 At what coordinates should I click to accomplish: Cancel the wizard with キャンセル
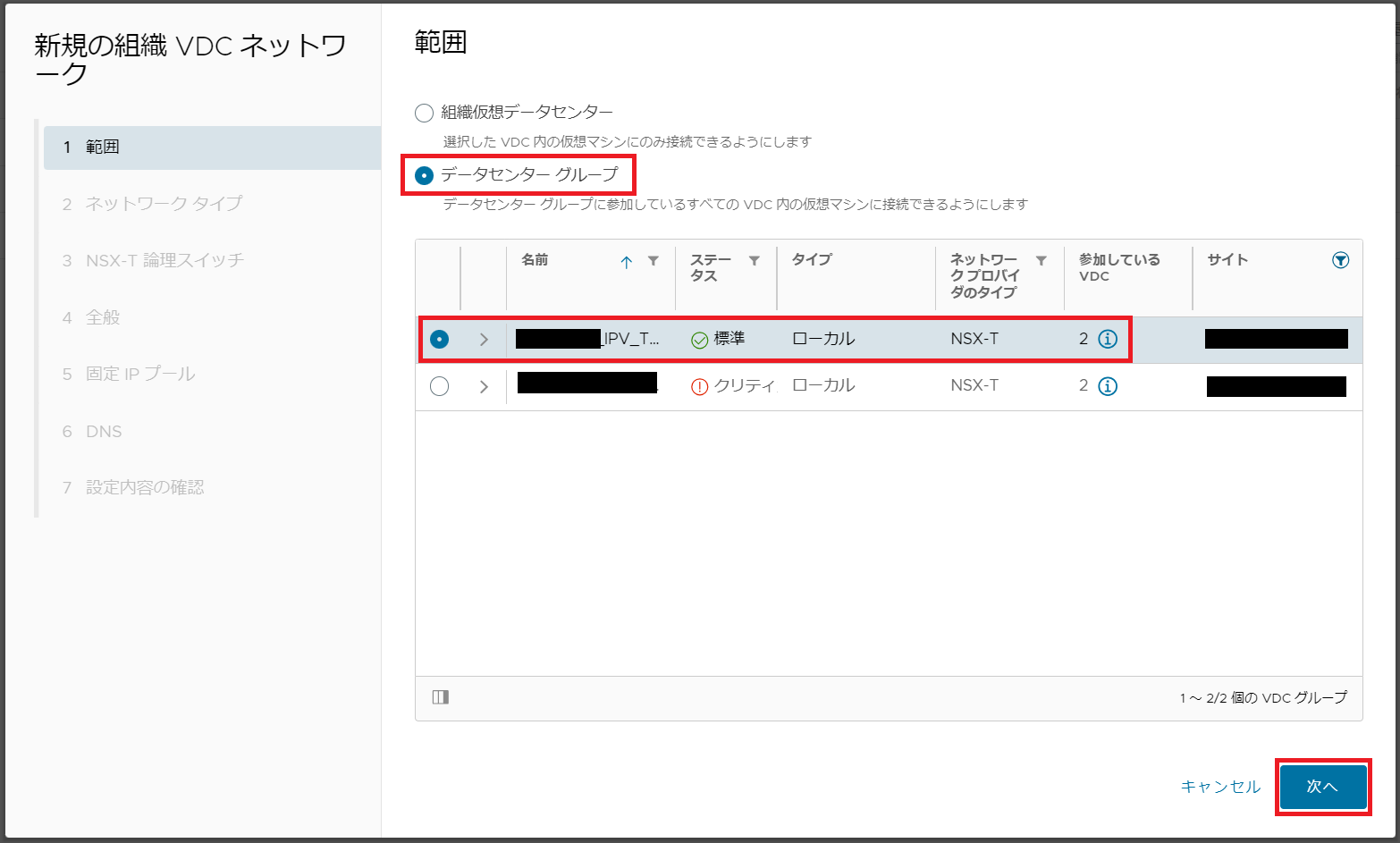pyautogui.click(x=1220, y=787)
